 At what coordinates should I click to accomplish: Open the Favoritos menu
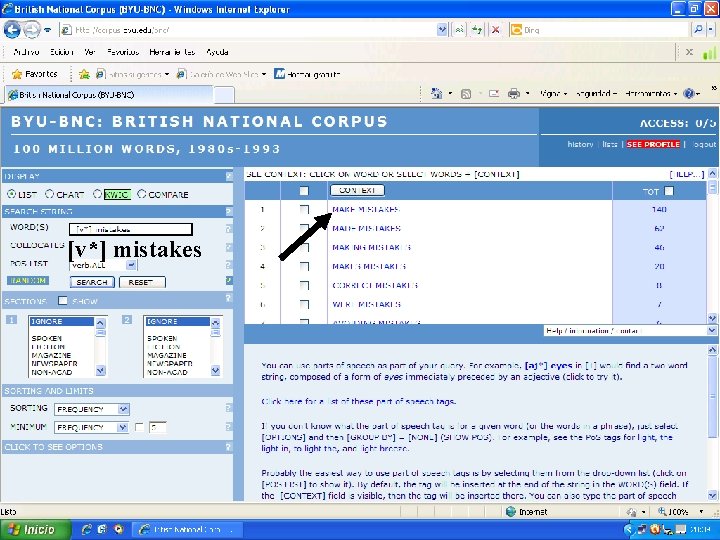coord(123,52)
